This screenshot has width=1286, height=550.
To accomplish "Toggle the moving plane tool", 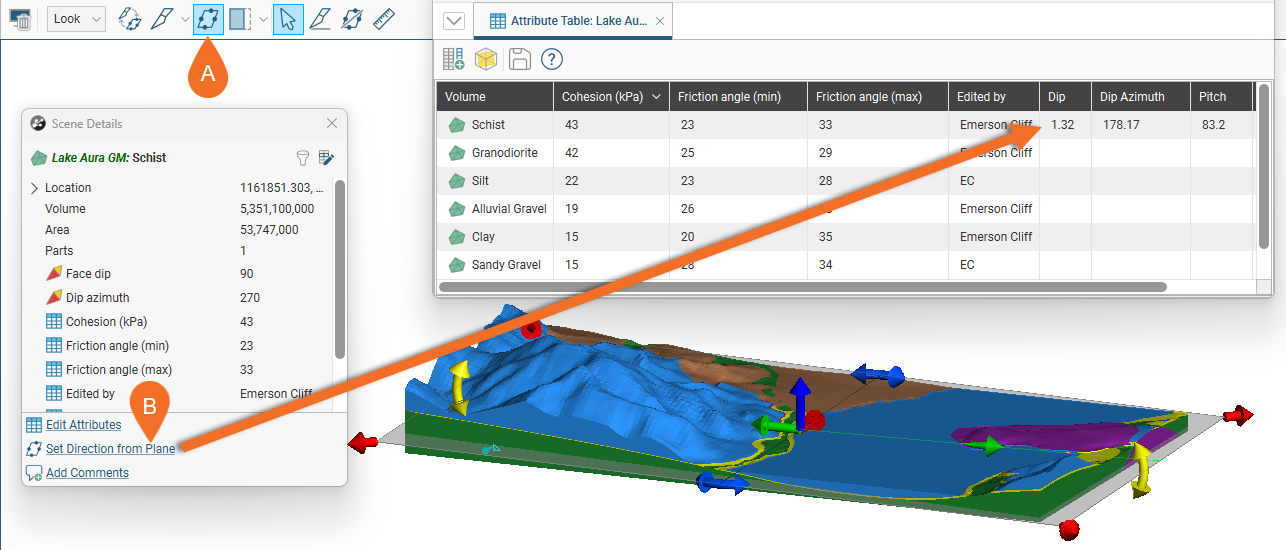I will click(x=208, y=18).
